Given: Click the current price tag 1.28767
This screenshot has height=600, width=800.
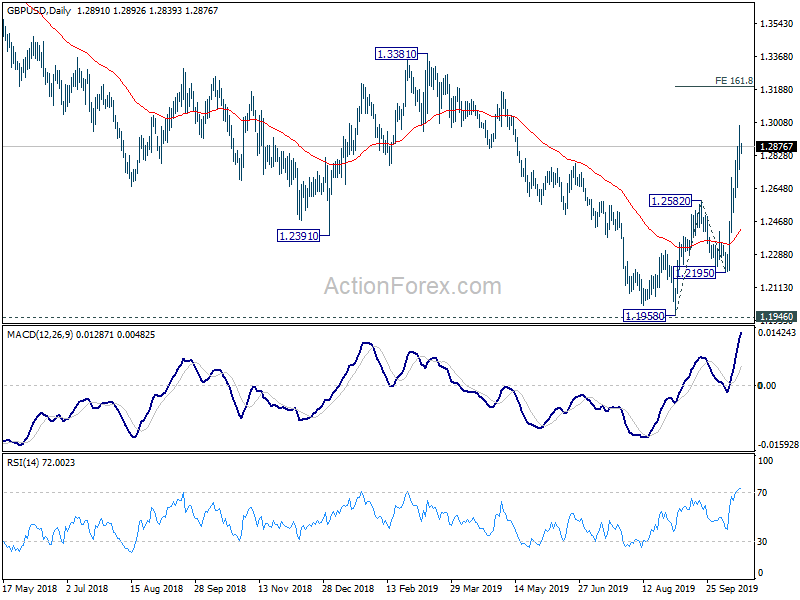Looking at the screenshot, I should click(777, 147).
